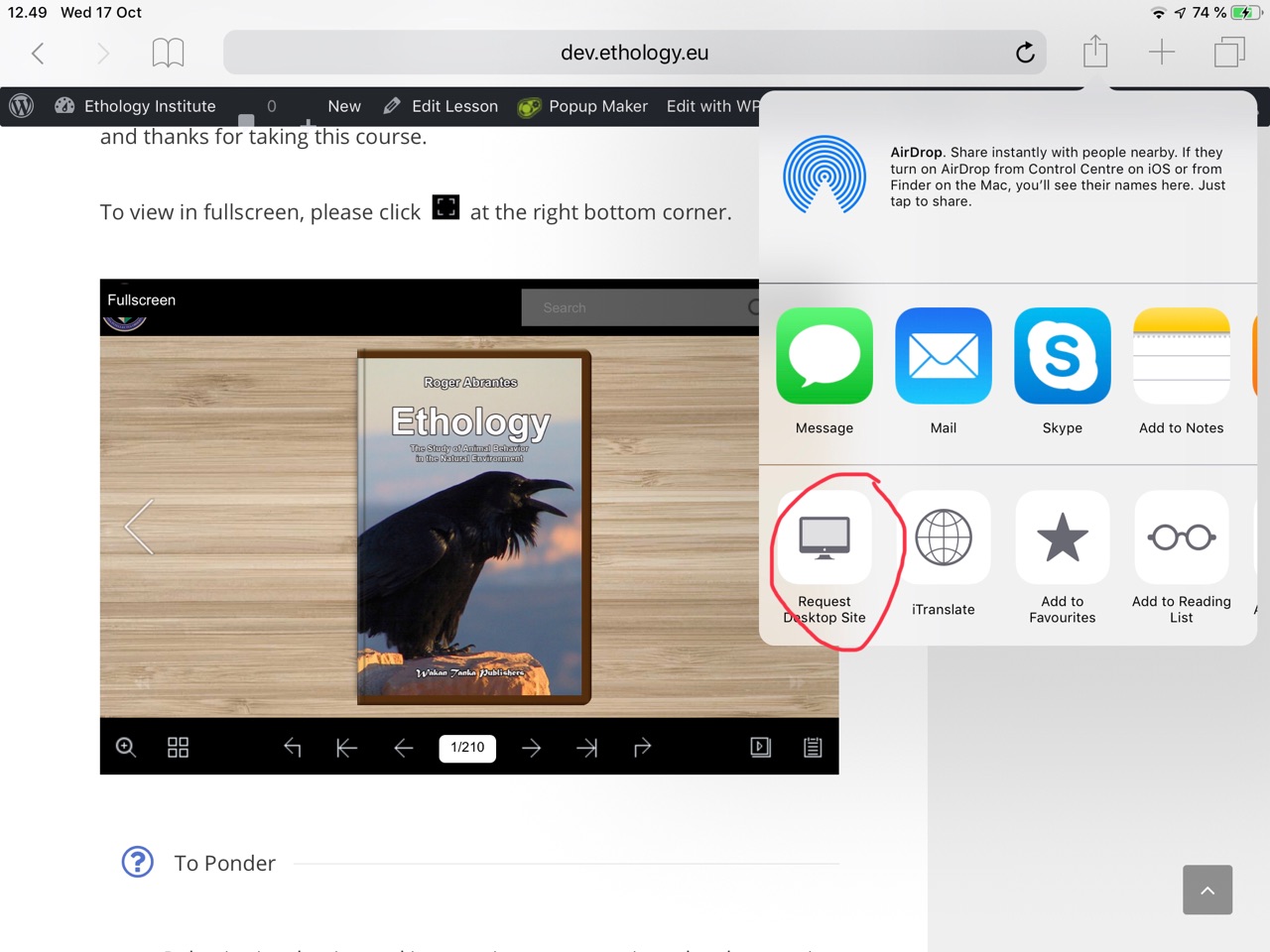Tap the Safari share icon
Image resolution: width=1270 pixels, height=952 pixels.
[x=1095, y=51]
